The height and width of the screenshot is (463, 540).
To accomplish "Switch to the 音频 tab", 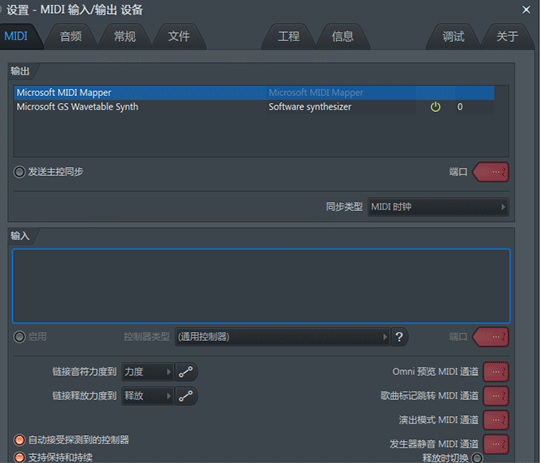I will (71, 36).
